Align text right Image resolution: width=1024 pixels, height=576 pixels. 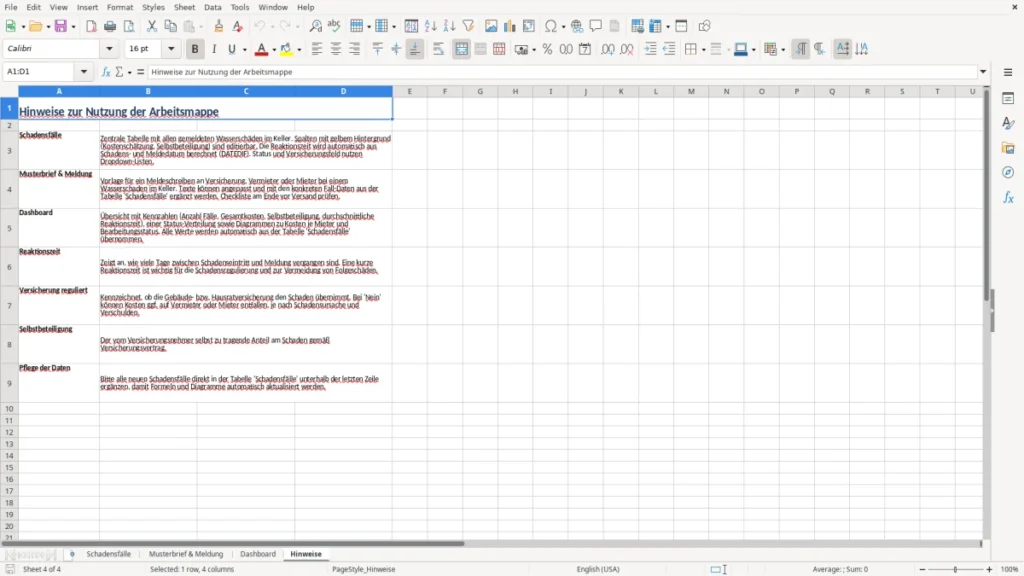(355, 49)
